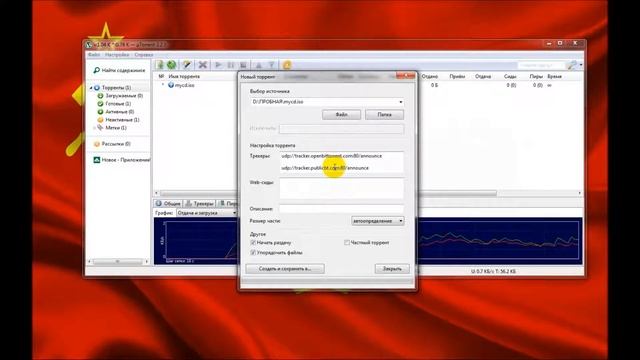Image resolution: width=640 pixels, height=360 pixels.
Task: Click the Рассылки RSS feed icon
Action: click(x=97, y=144)
